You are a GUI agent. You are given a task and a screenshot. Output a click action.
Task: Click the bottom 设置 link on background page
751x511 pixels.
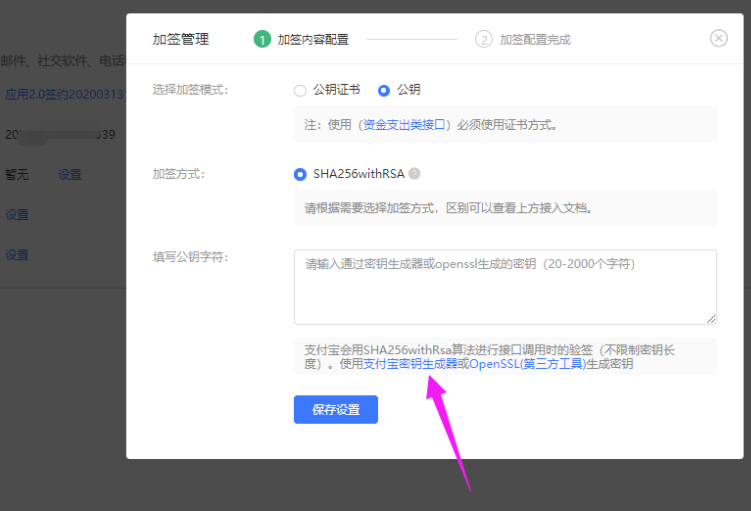click(x=17, y=255)
